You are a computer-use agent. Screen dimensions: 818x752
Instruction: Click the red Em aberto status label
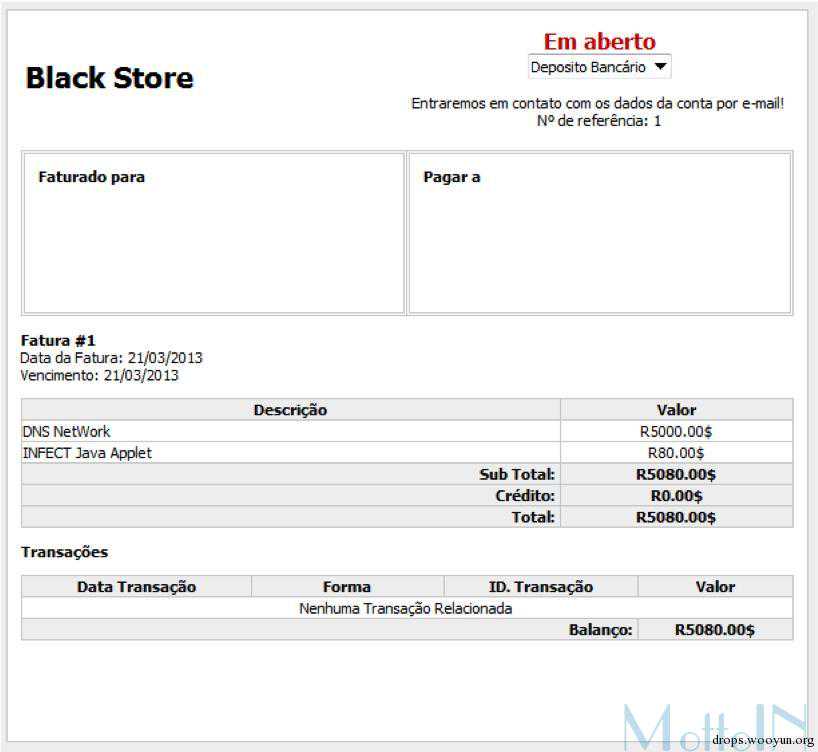599,41
